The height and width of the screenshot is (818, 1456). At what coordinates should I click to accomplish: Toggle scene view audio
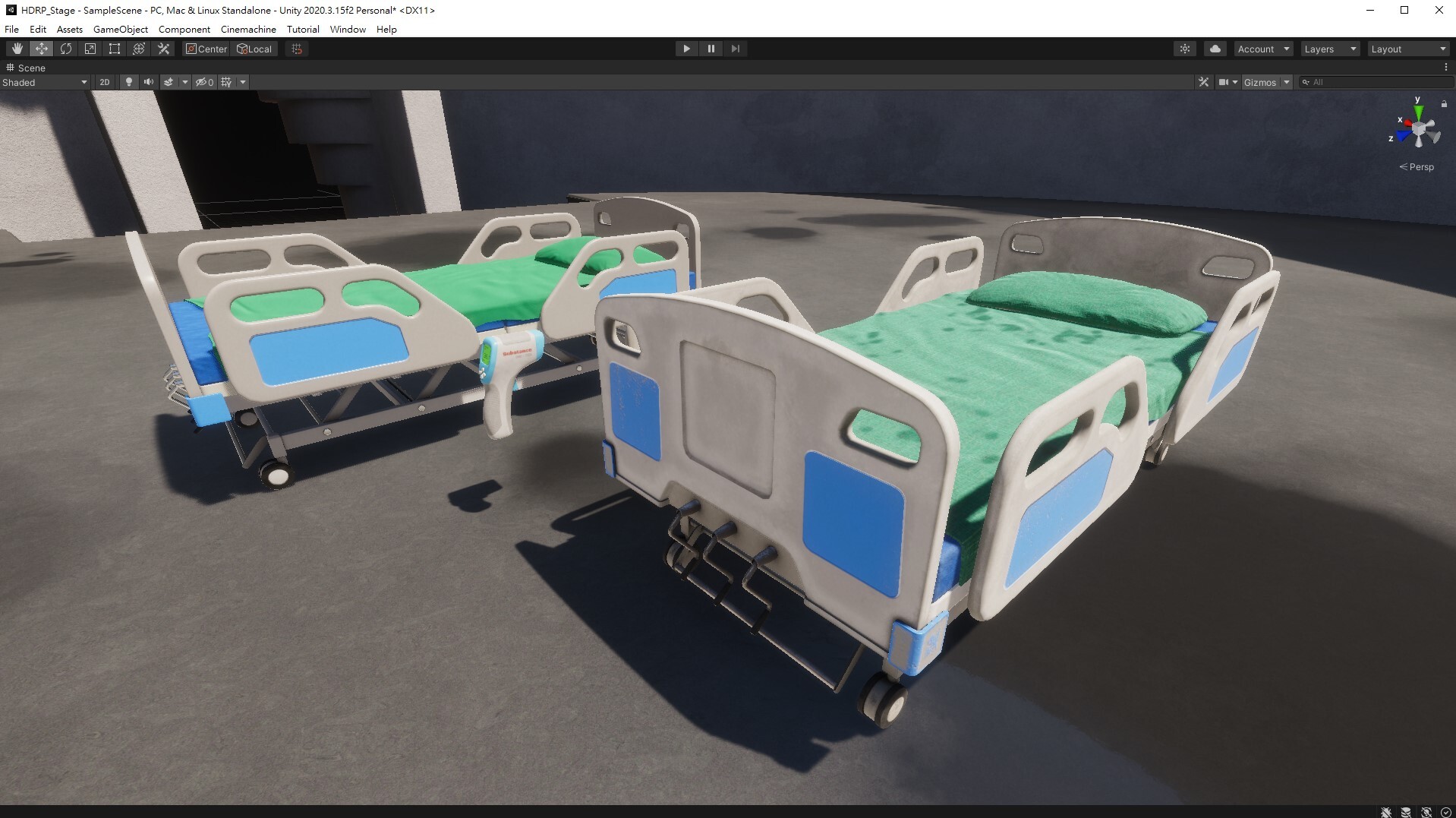[x=149, y=82]
